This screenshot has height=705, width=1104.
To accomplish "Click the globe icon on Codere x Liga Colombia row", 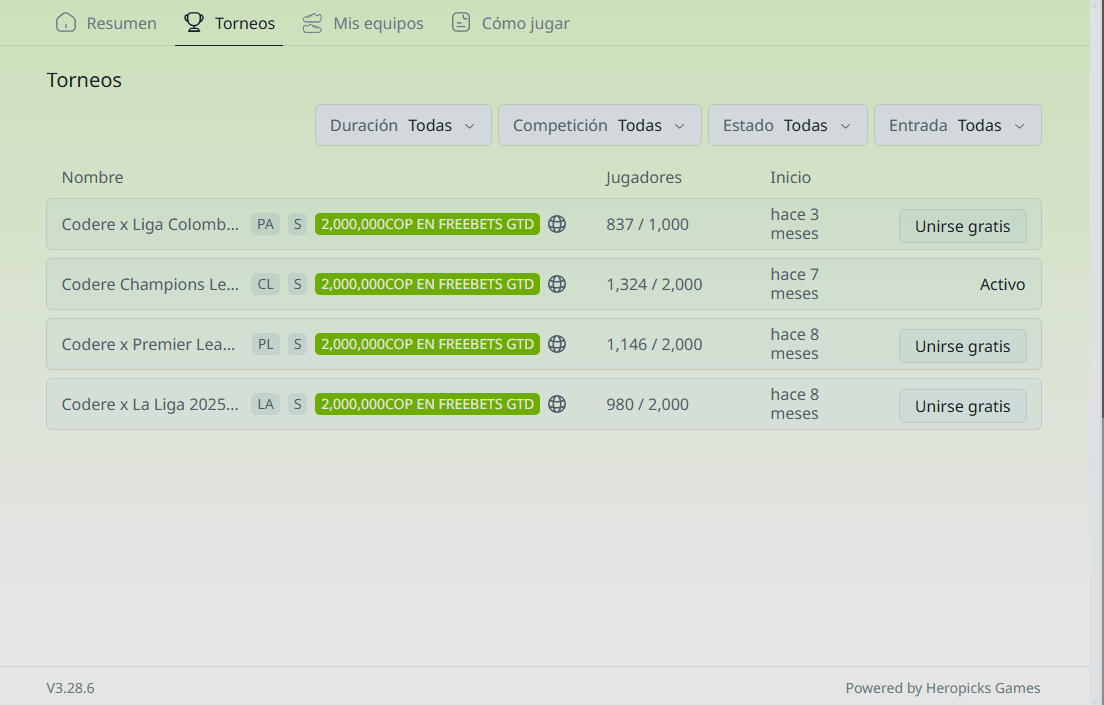I will pos(557,224).
